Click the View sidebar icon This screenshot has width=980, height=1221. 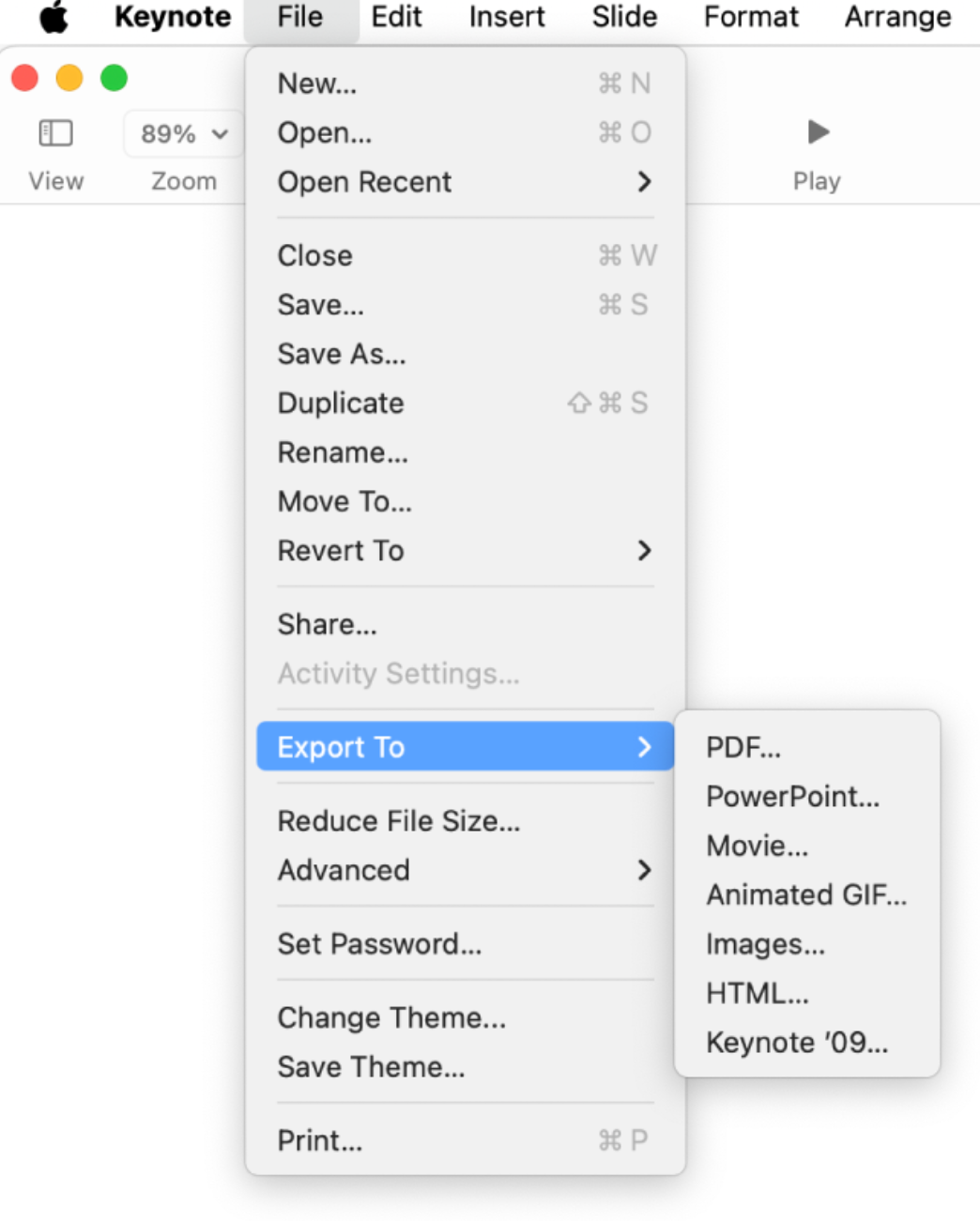[55, 132]
